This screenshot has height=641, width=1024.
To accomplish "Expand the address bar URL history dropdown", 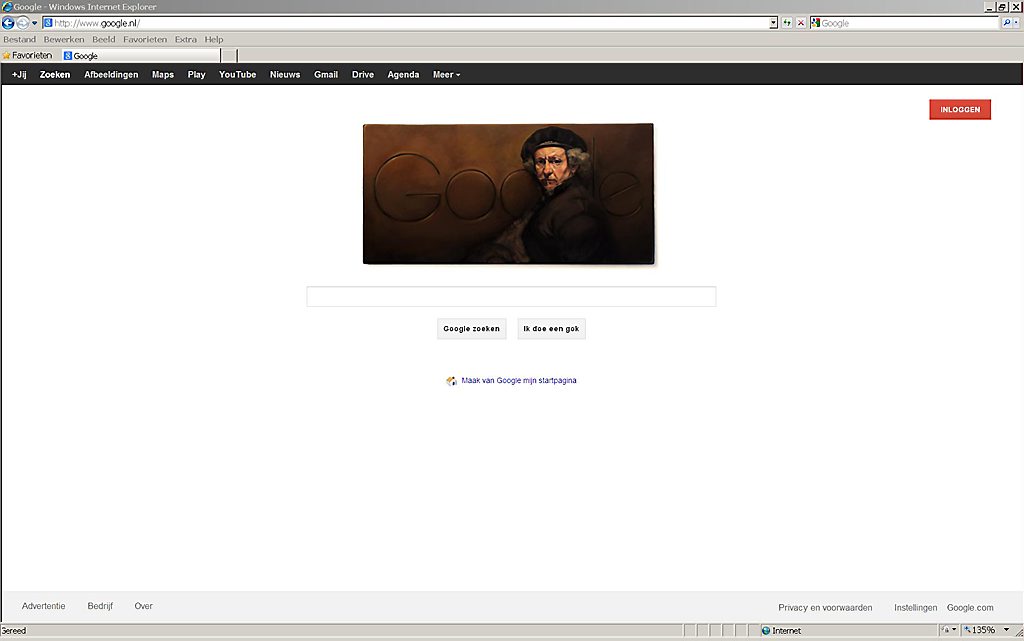I will click(773, 23).
